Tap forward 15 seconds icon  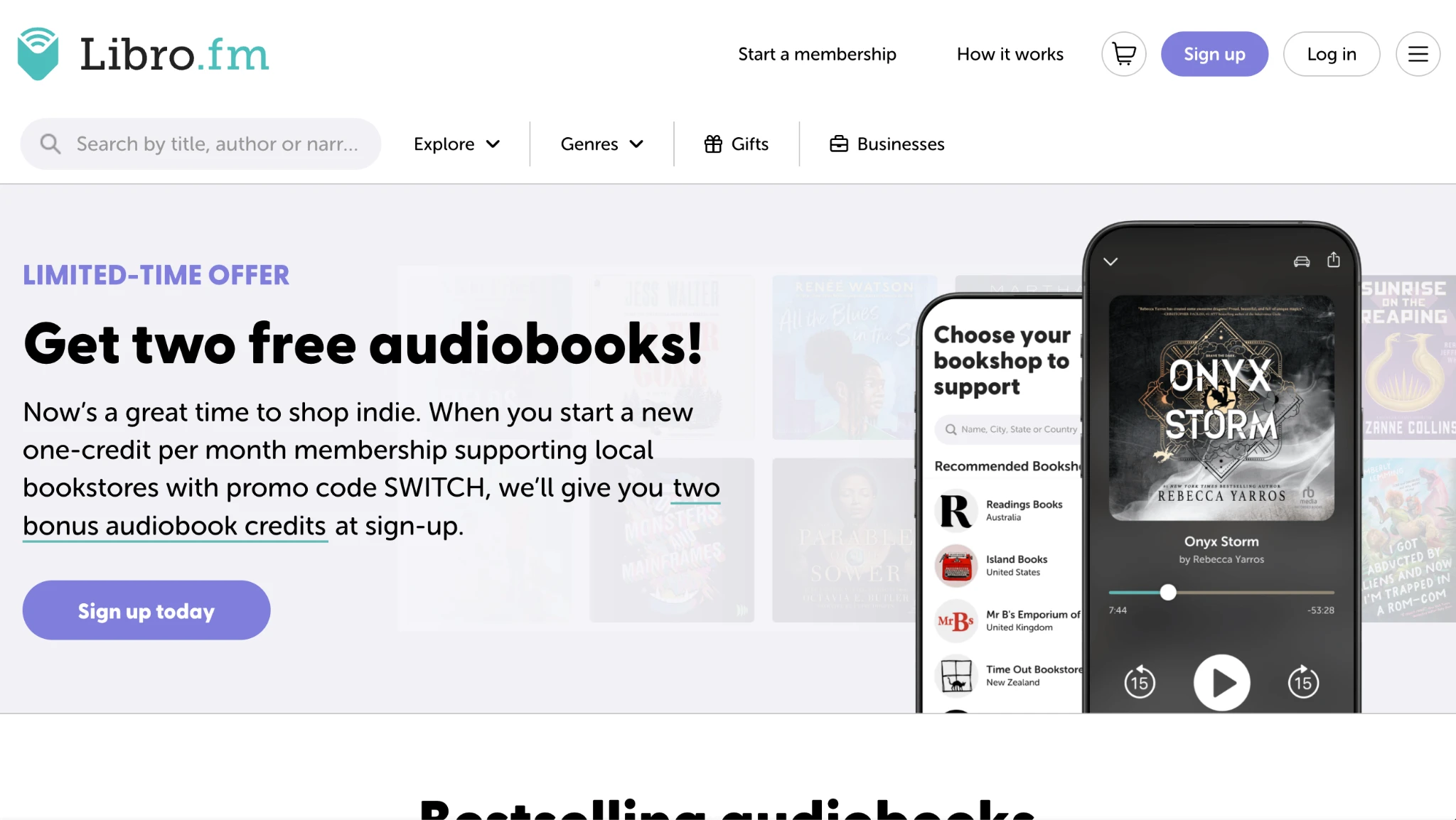tap(1303, 682)
